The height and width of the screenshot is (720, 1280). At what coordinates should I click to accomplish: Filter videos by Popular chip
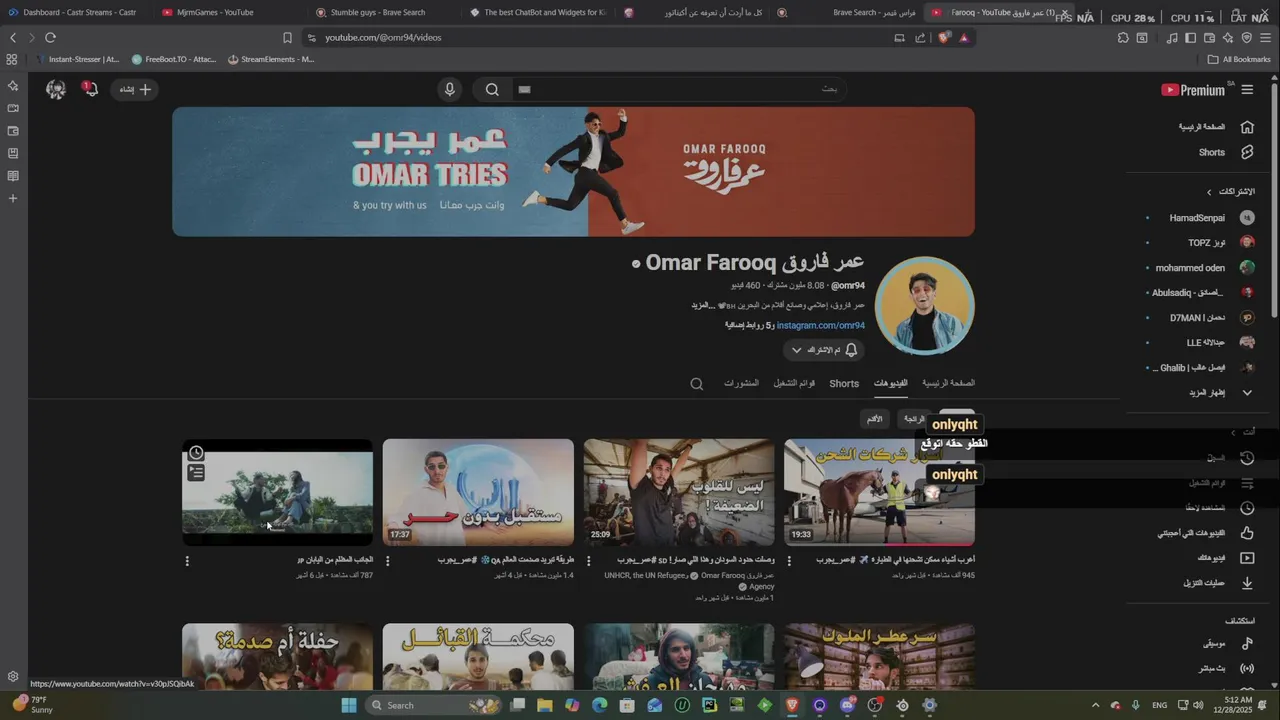coord(914,419)
